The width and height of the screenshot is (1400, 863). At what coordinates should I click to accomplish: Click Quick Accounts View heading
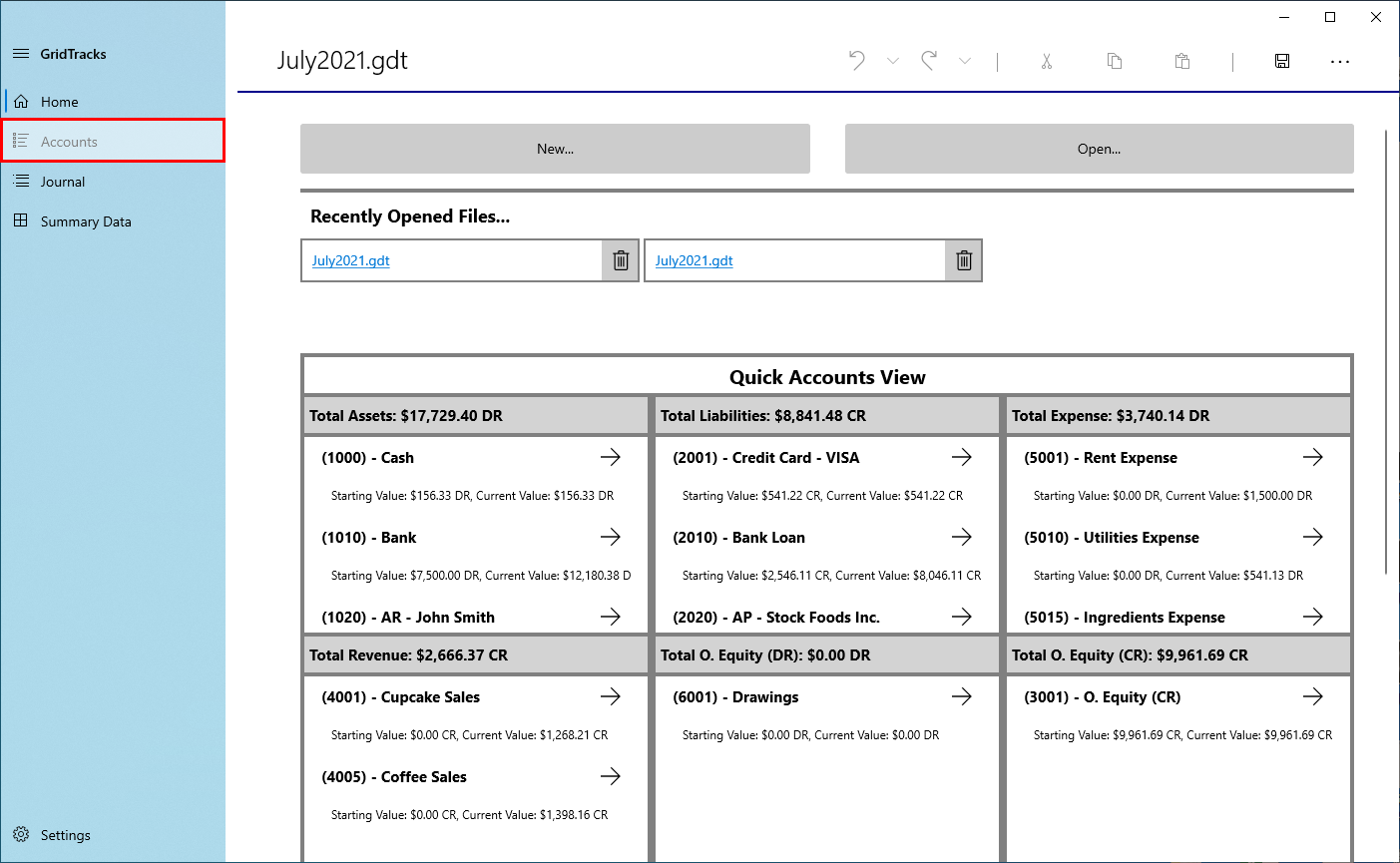click(827, 377)
